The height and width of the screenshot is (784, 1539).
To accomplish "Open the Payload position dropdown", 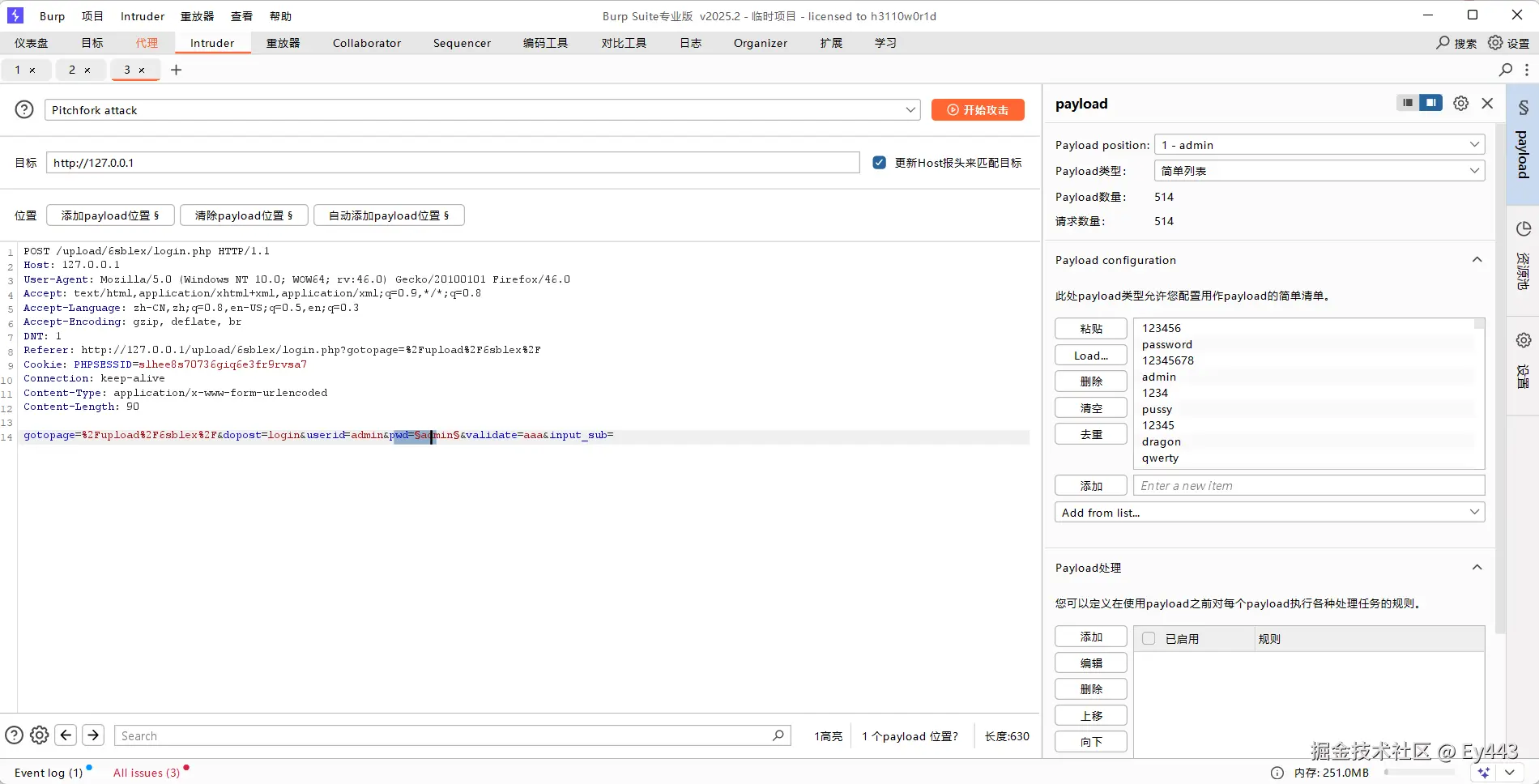I will 1319,145.
